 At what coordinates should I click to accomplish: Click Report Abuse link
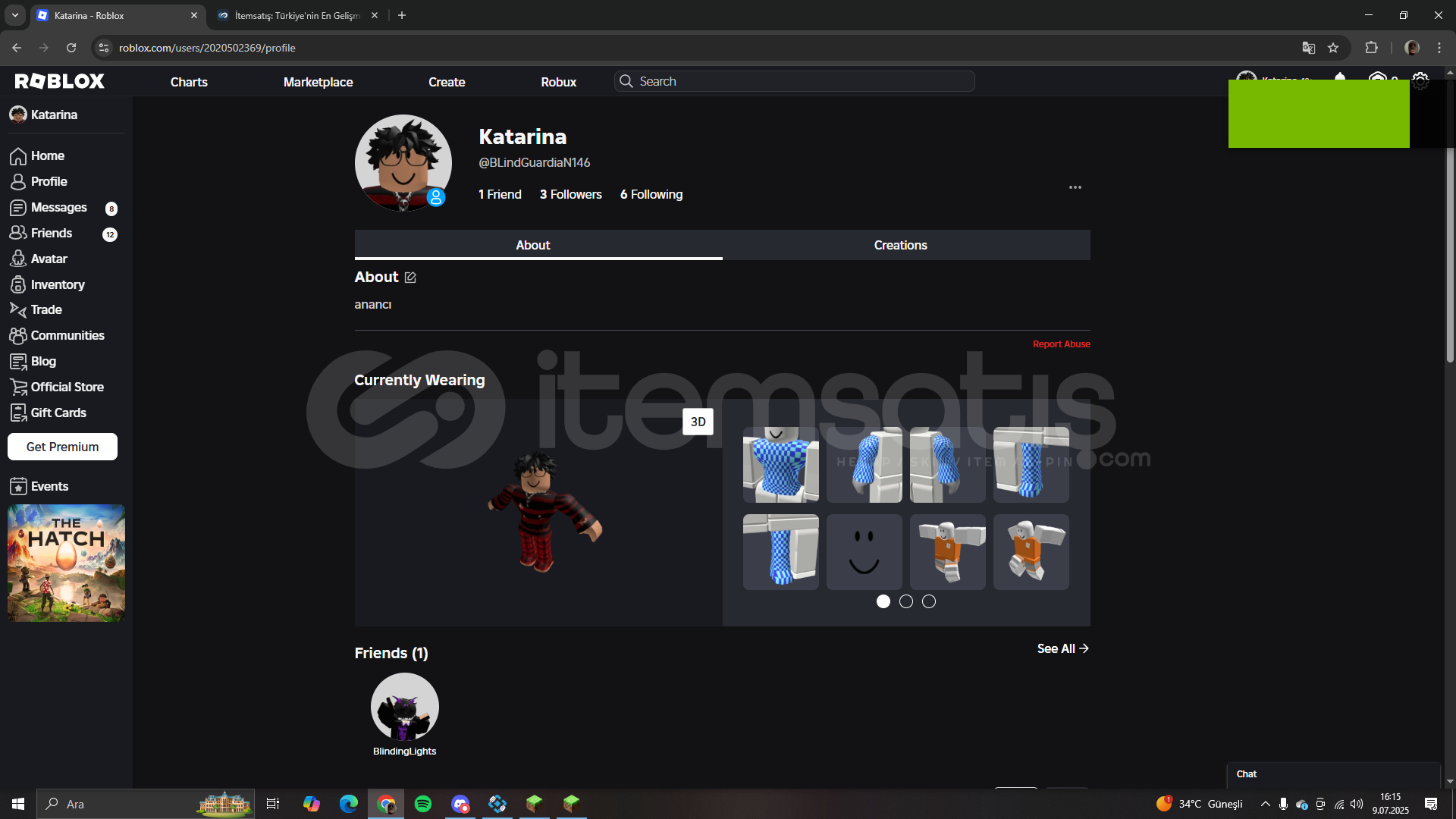tap(1061, 344)
